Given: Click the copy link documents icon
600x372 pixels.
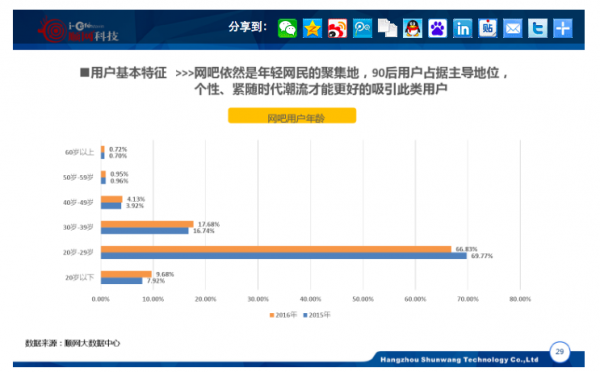Looking at the screenshot, I should (x=387, y=28).
